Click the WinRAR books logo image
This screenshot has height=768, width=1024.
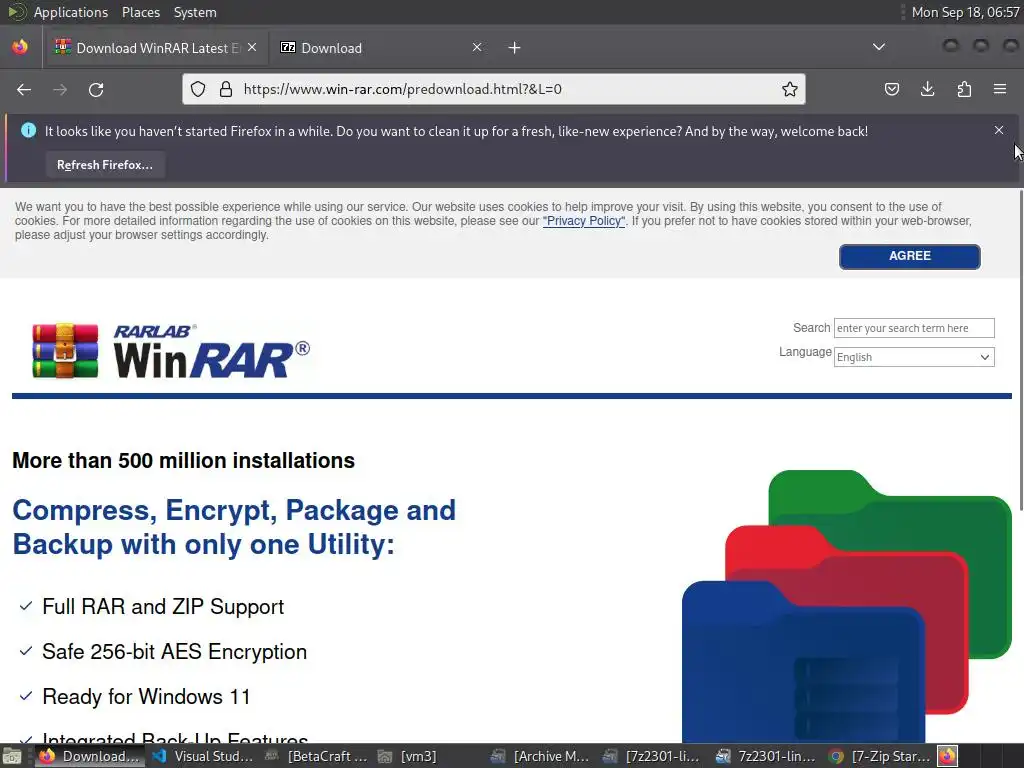pos(65,351)
